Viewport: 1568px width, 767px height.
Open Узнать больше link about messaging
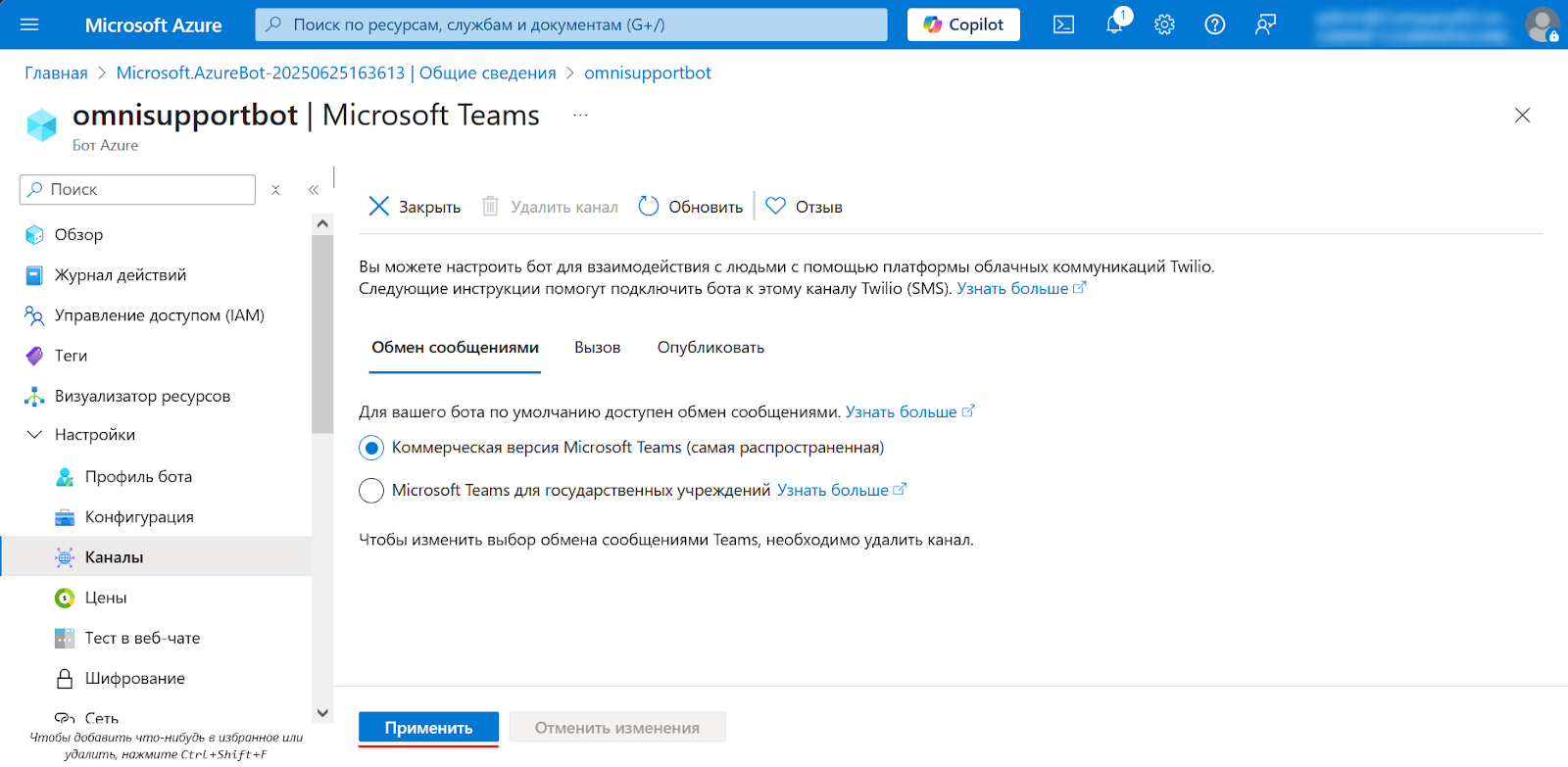(910, 412)
